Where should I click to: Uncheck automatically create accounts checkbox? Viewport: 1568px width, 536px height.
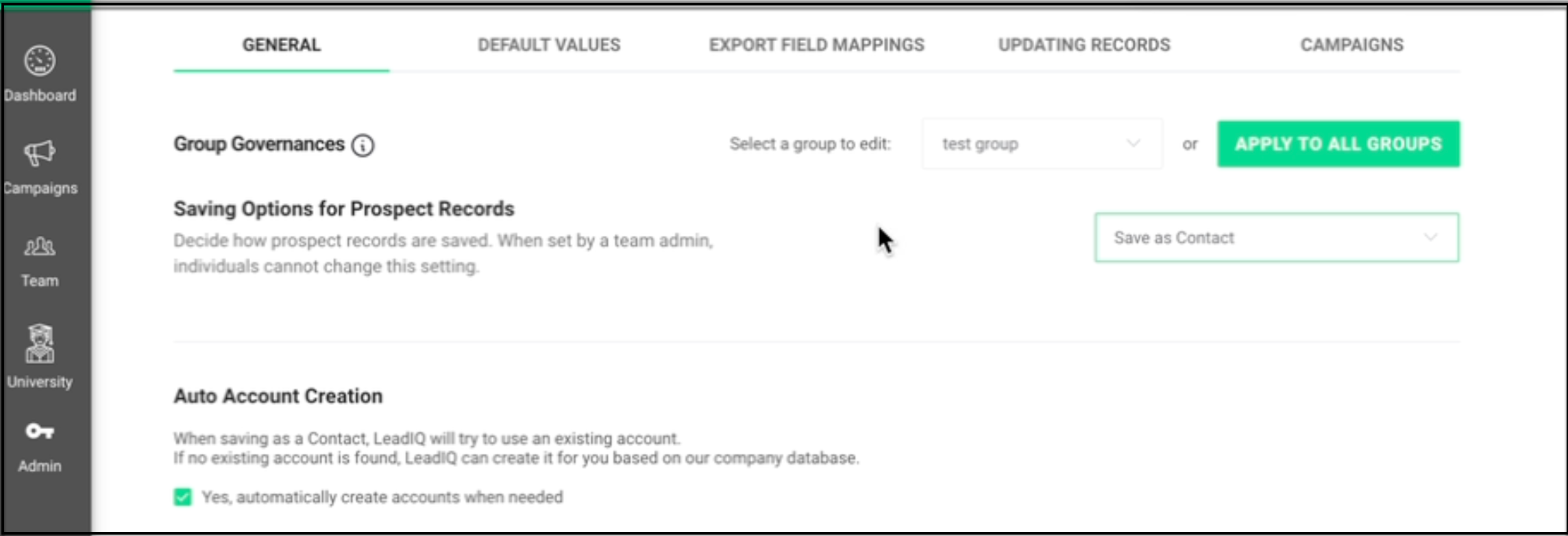pyautogui.click(x=183, y=497)
